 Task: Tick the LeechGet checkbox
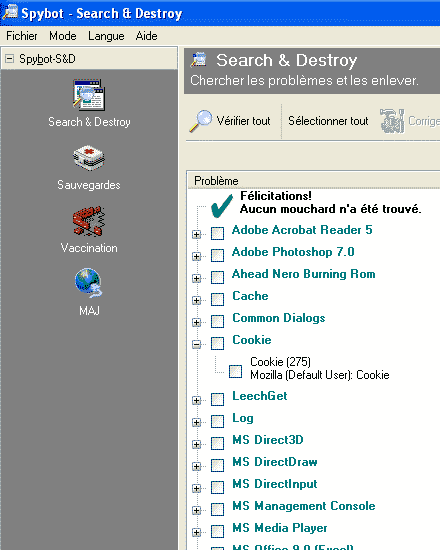(217, 400)
